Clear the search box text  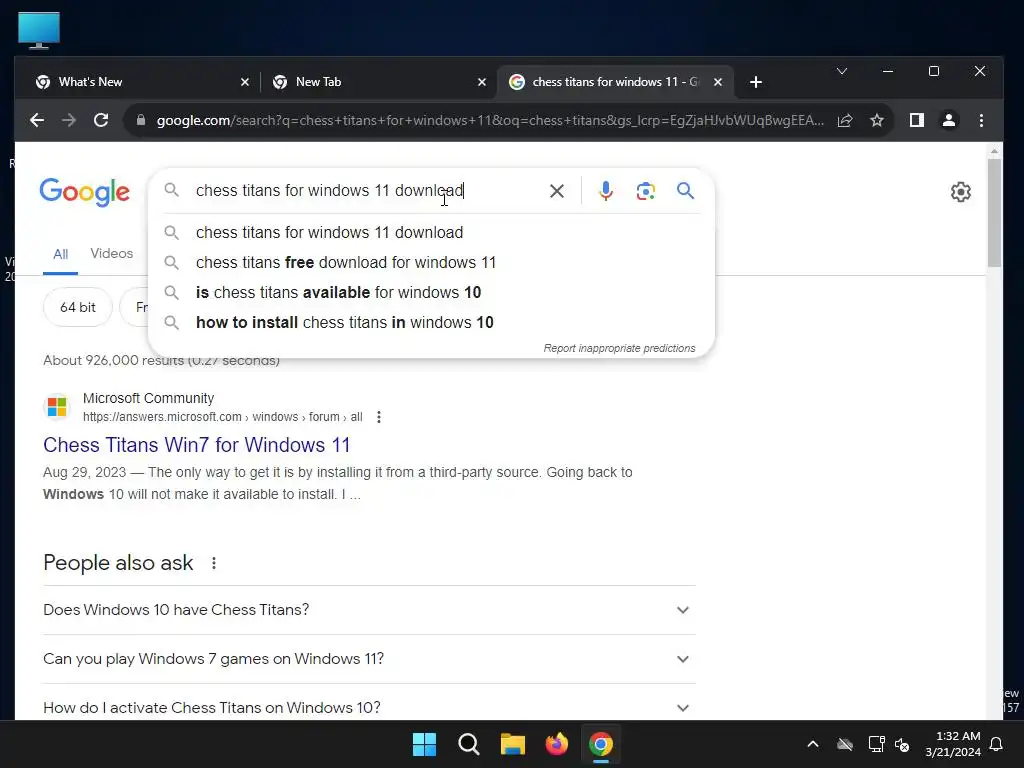point(556,191)
